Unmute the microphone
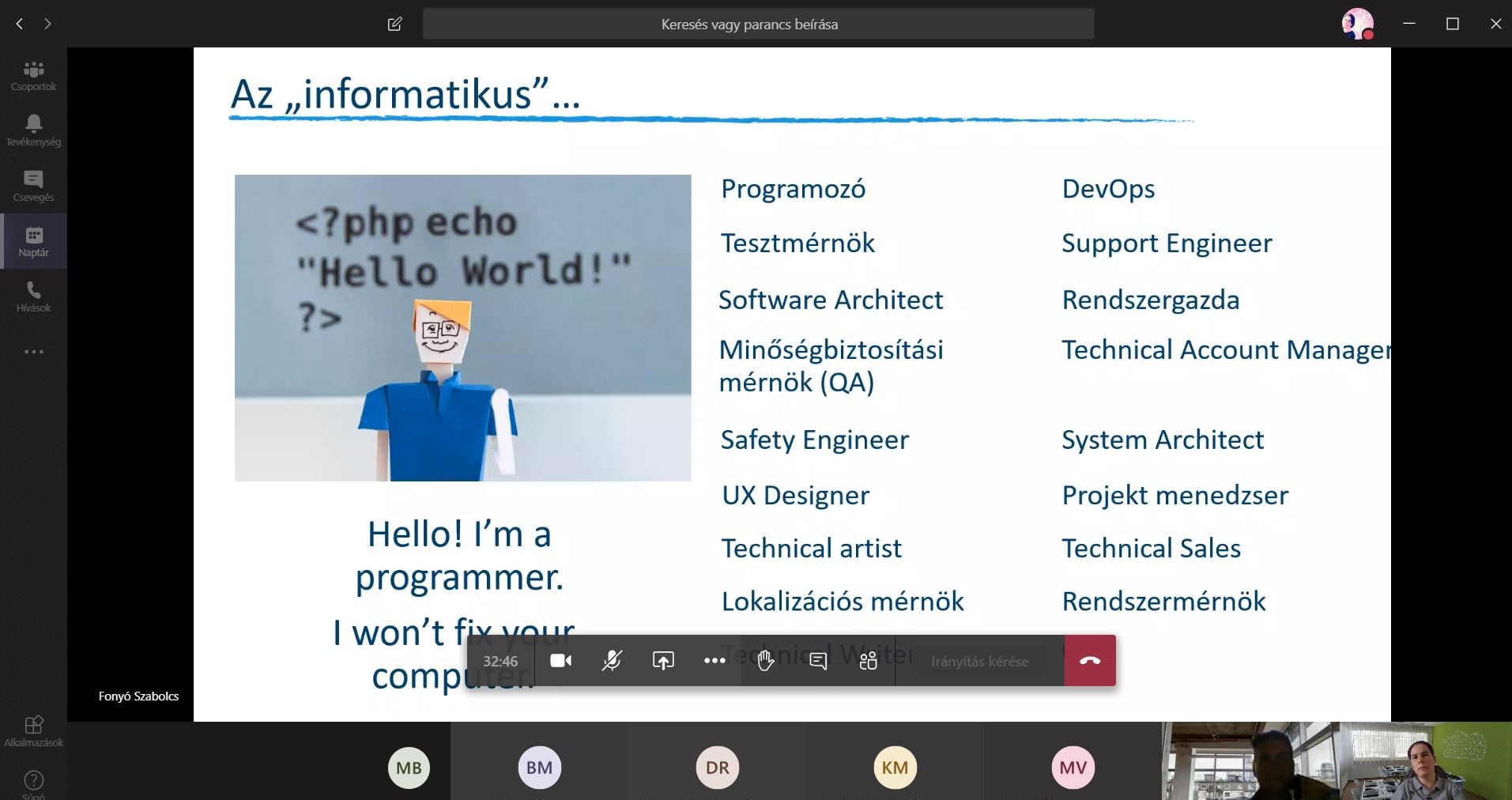The height and width of the screenshot is (800, 1512). coord(612,661)
